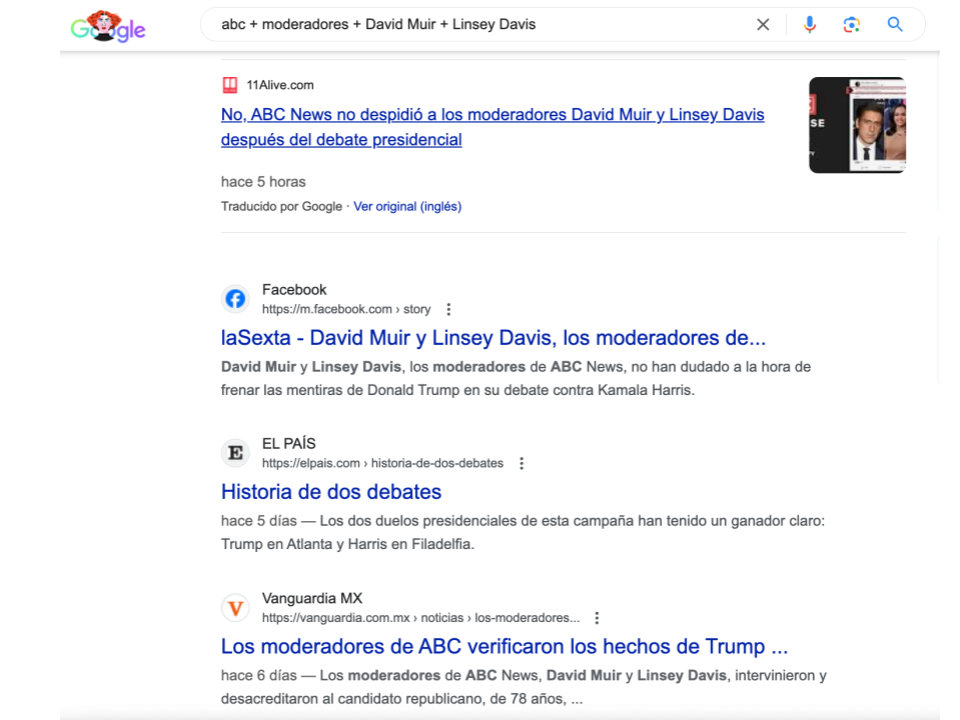Open 'Los moderadores de ABC verificaron' result
This screenshot has width=960, height=720.
(504, 646)
